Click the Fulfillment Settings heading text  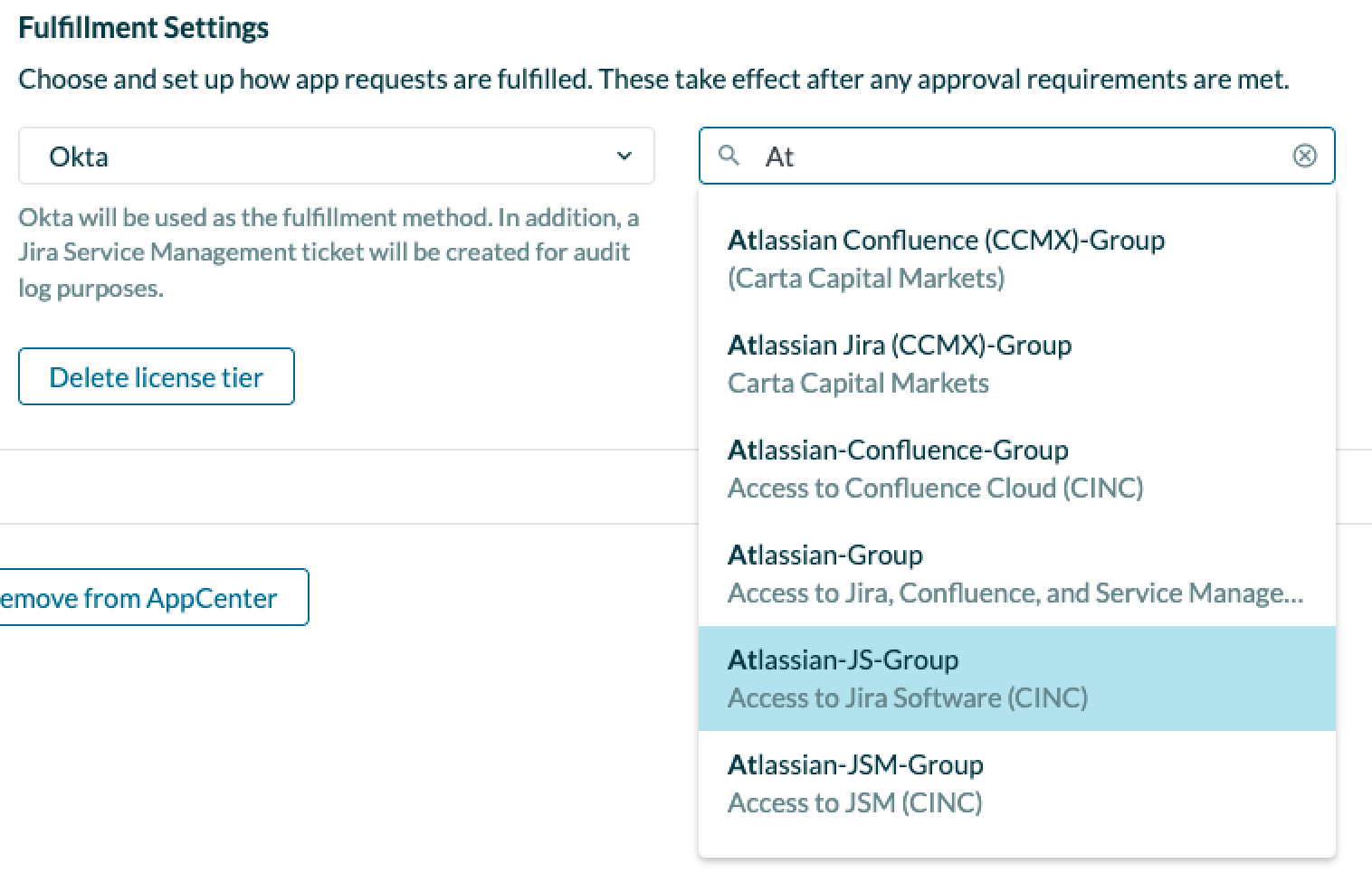click(143, 28)
